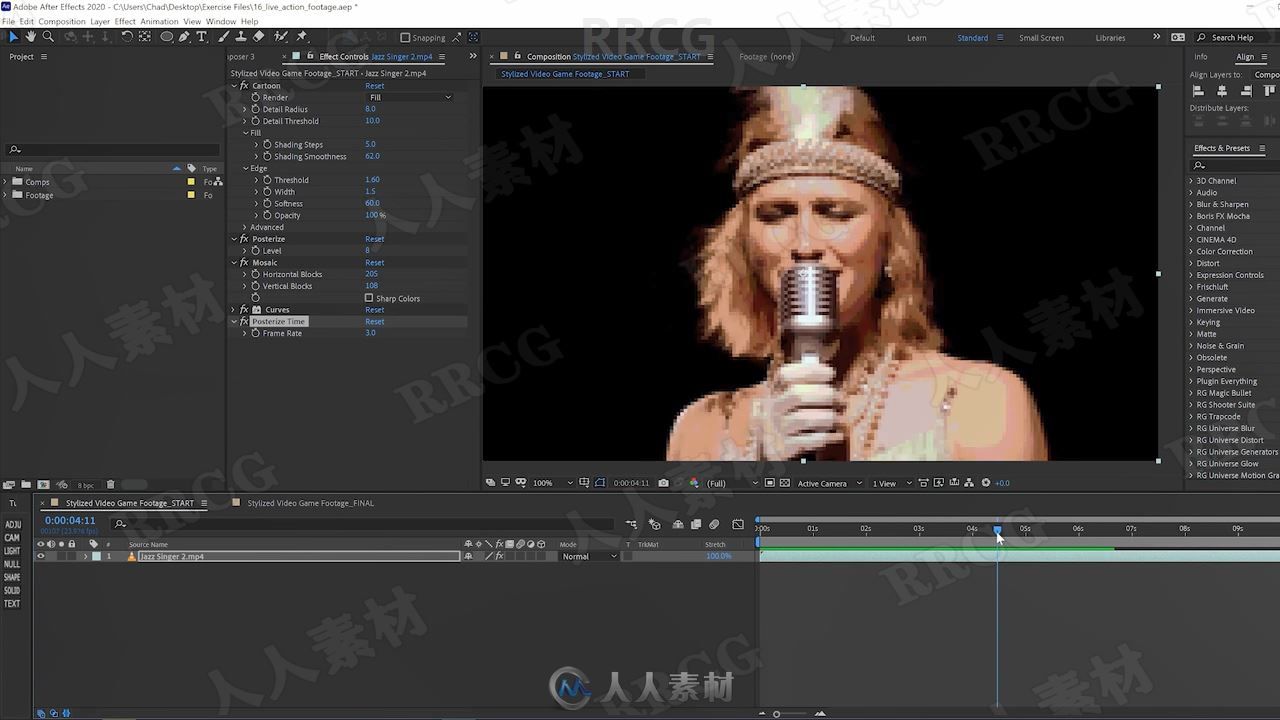Switch to the Small Screen workspace
Screen dimensions: 1280x720
click(x=1041, y=38)
